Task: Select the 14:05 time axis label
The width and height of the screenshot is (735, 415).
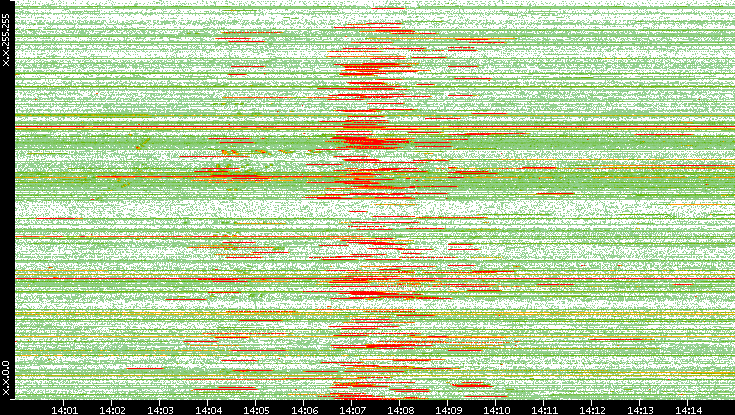Action: (256, 408)
